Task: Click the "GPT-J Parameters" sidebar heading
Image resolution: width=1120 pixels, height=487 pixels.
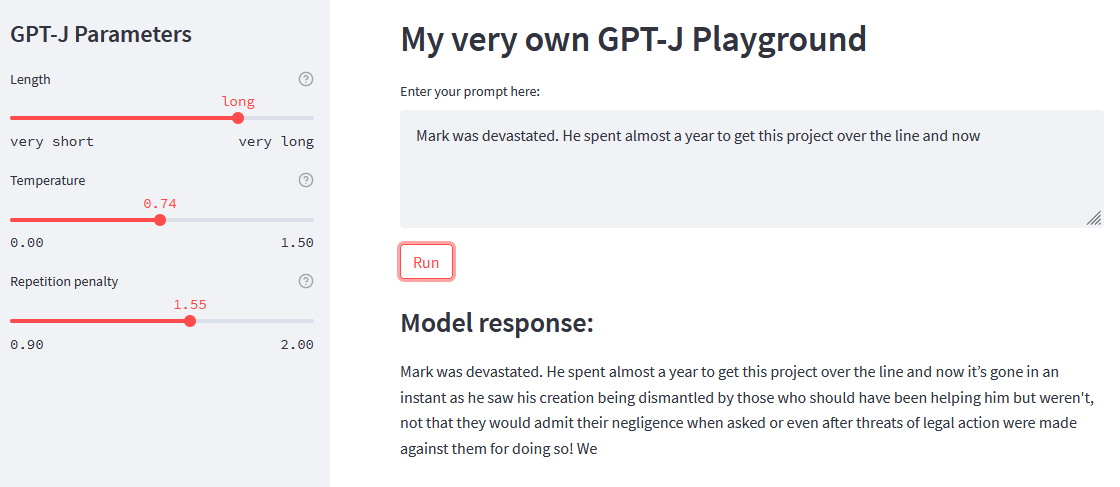Action: (x=101, y=34)
